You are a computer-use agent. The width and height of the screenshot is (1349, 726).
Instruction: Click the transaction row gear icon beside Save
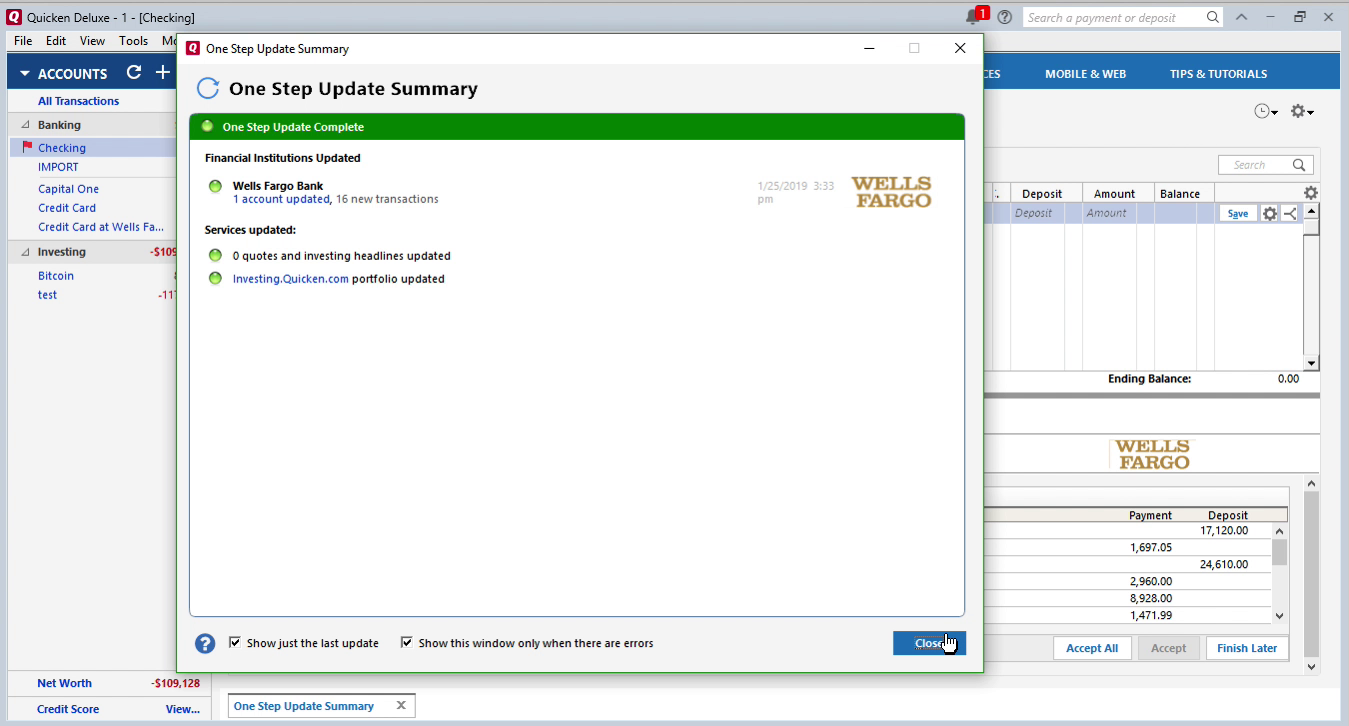pyautogui.click(x=1270, y=213)
